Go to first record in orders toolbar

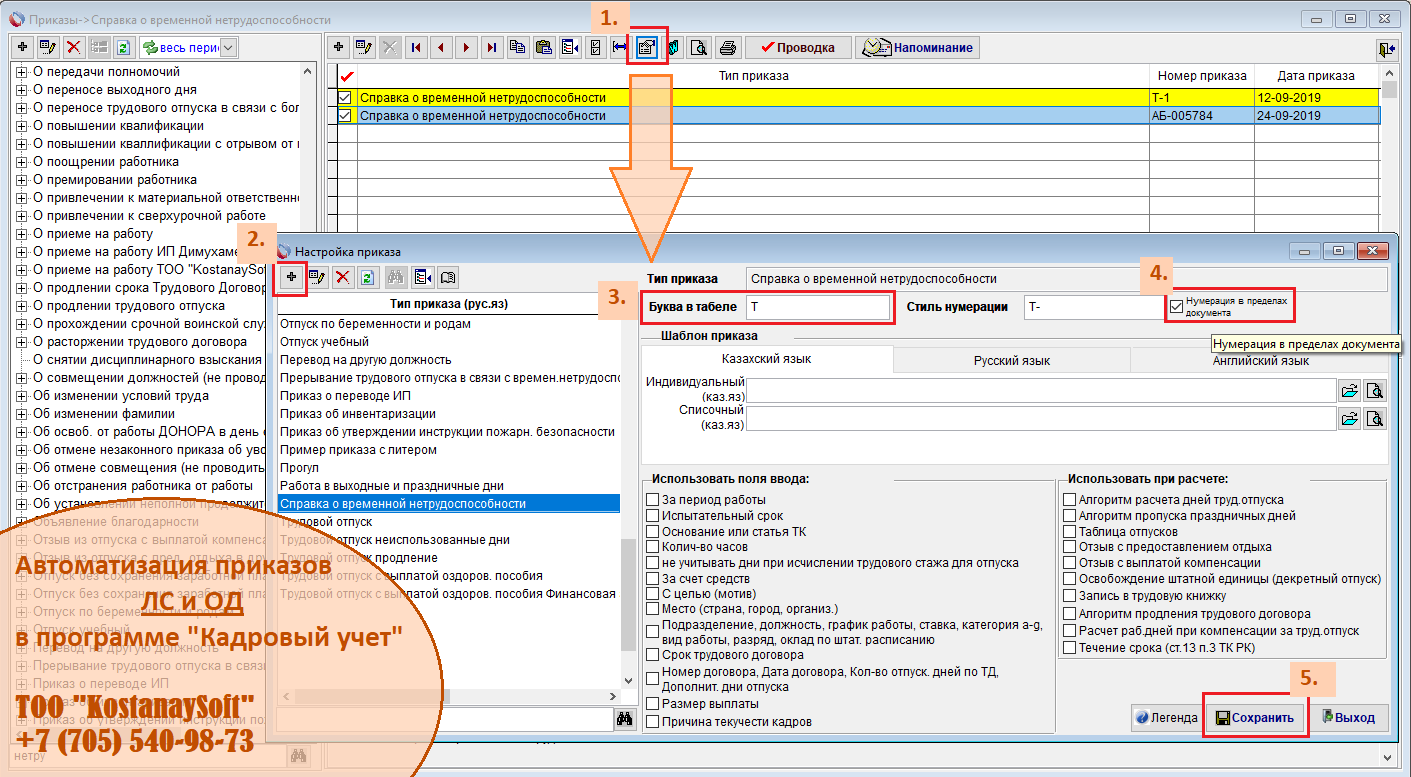(415, 47)
